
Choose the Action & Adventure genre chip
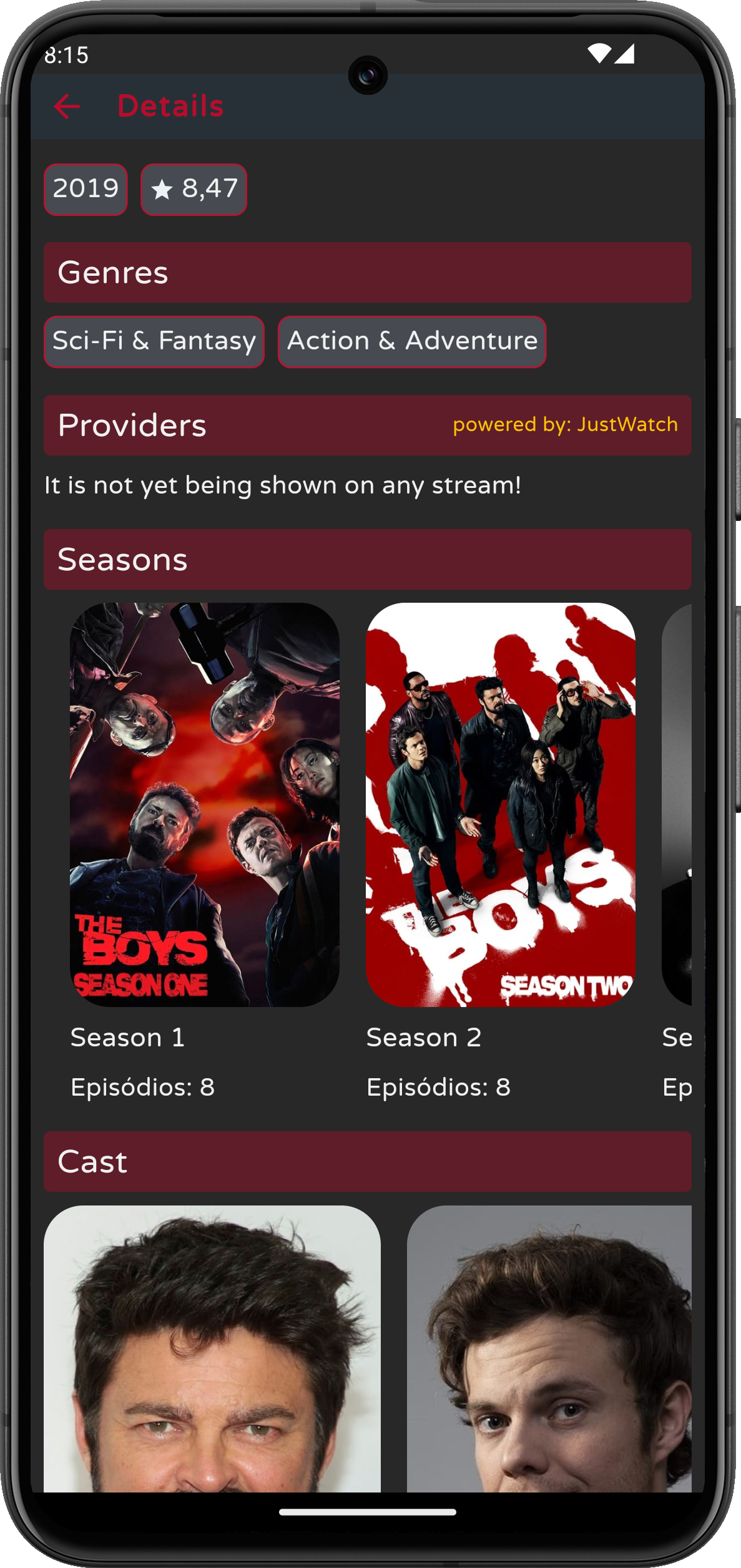412,342
